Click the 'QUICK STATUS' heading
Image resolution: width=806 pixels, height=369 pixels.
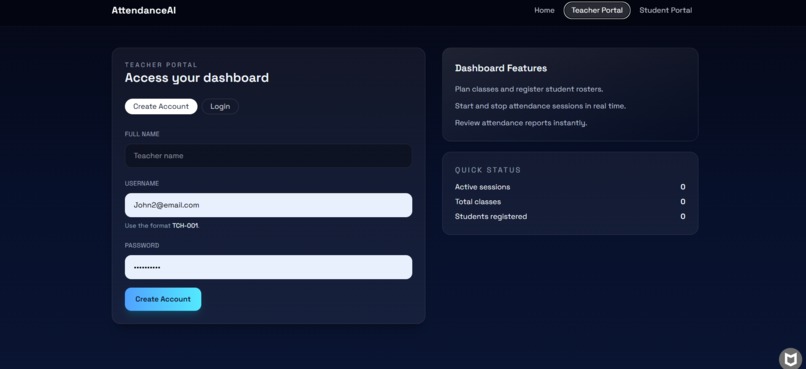(488, 170)
